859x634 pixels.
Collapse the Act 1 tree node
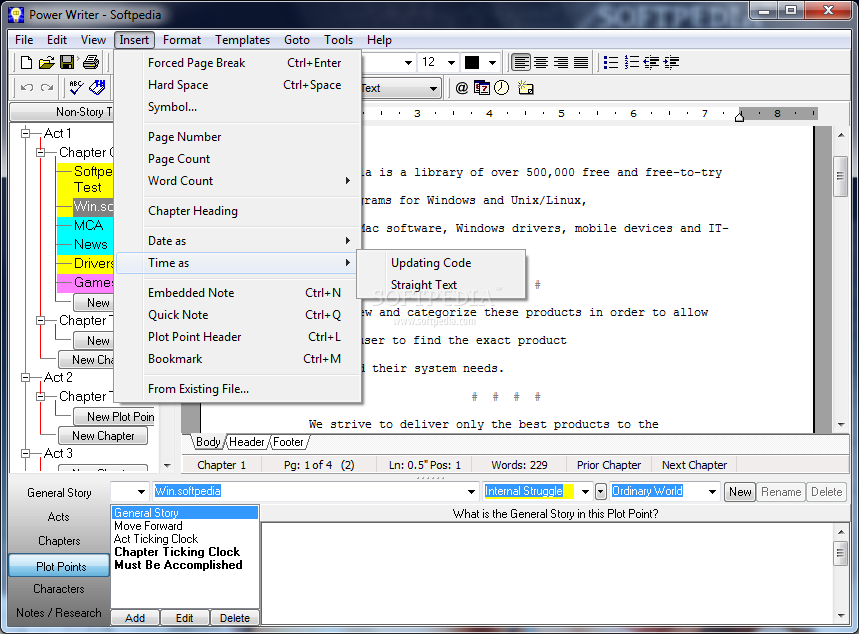(x=25, y=133)
